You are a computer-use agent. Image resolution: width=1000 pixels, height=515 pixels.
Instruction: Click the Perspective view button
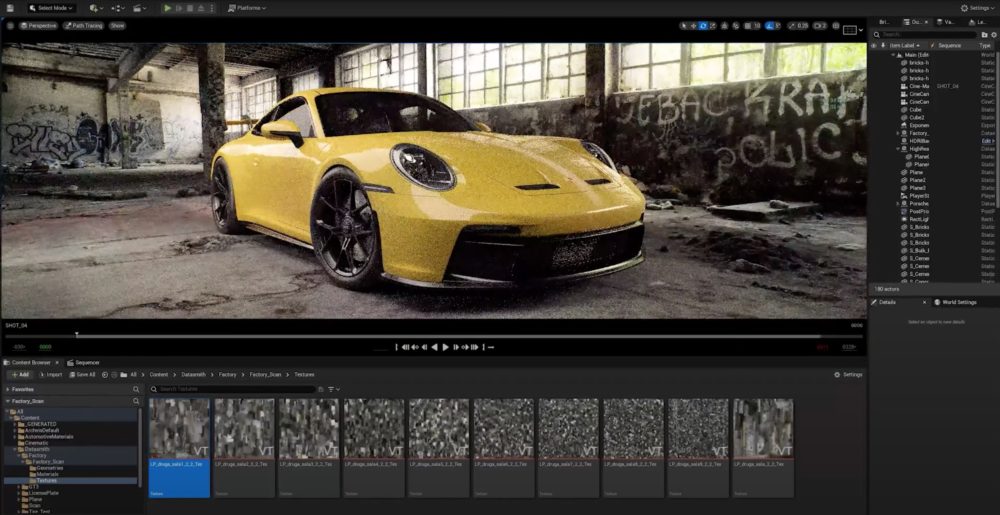coord(38,25)
